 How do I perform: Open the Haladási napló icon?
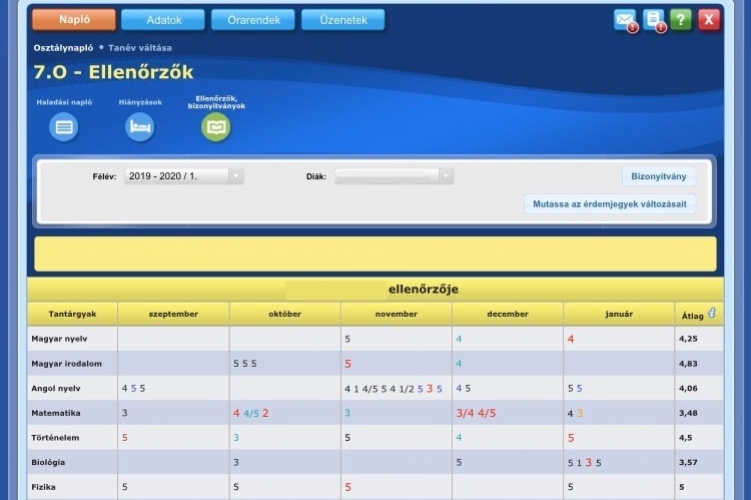(65, 127)
